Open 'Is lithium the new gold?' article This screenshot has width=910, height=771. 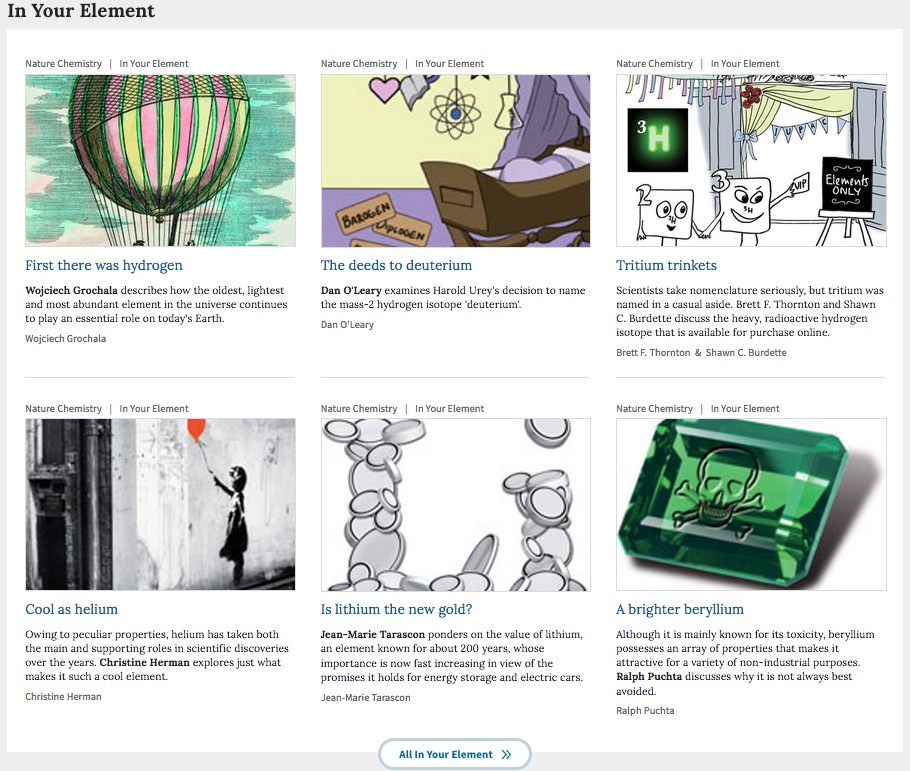point(396,609)
